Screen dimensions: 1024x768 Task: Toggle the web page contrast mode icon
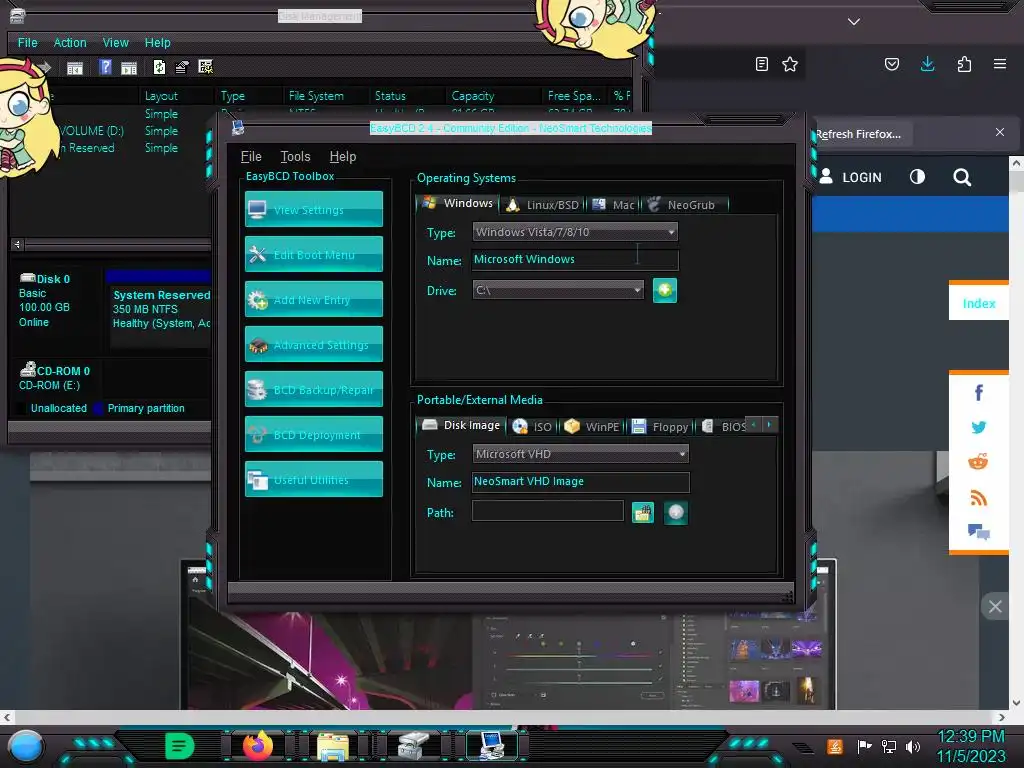coord(918,177)
